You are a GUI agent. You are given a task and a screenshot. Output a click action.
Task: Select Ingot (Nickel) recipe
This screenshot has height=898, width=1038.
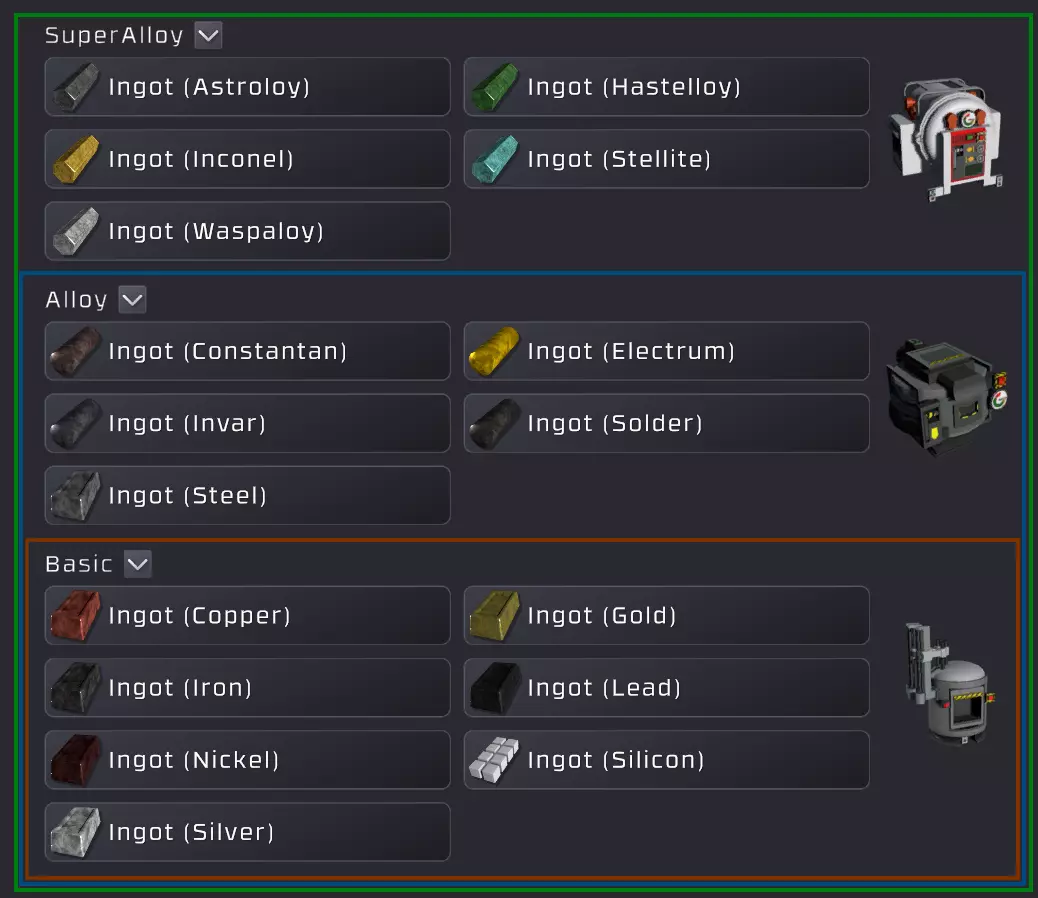248,760
